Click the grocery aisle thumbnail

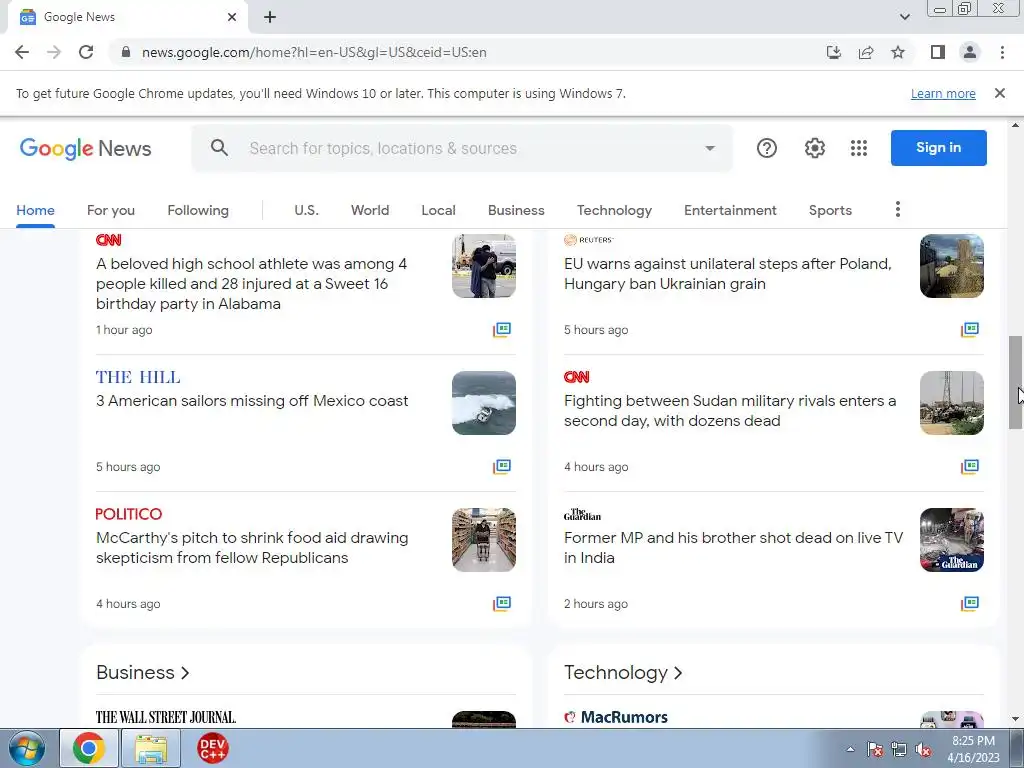484,540
